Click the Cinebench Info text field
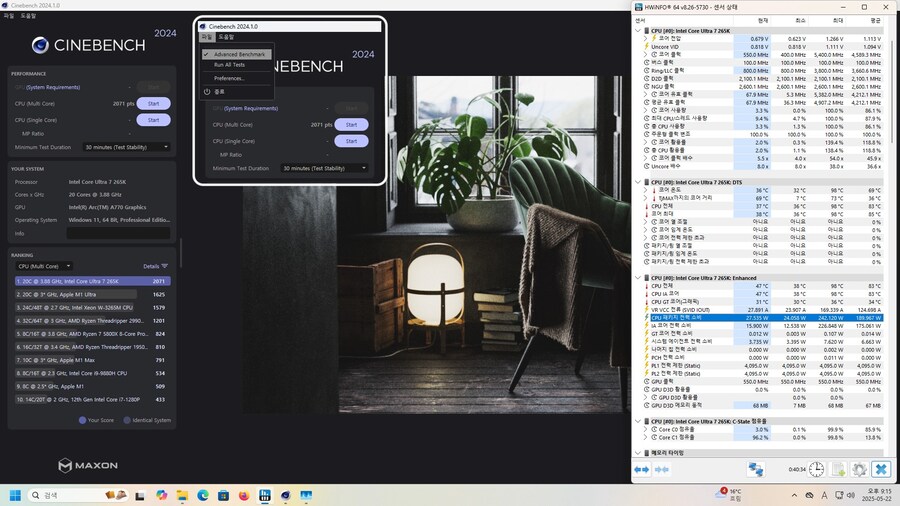 pos(118,233)
